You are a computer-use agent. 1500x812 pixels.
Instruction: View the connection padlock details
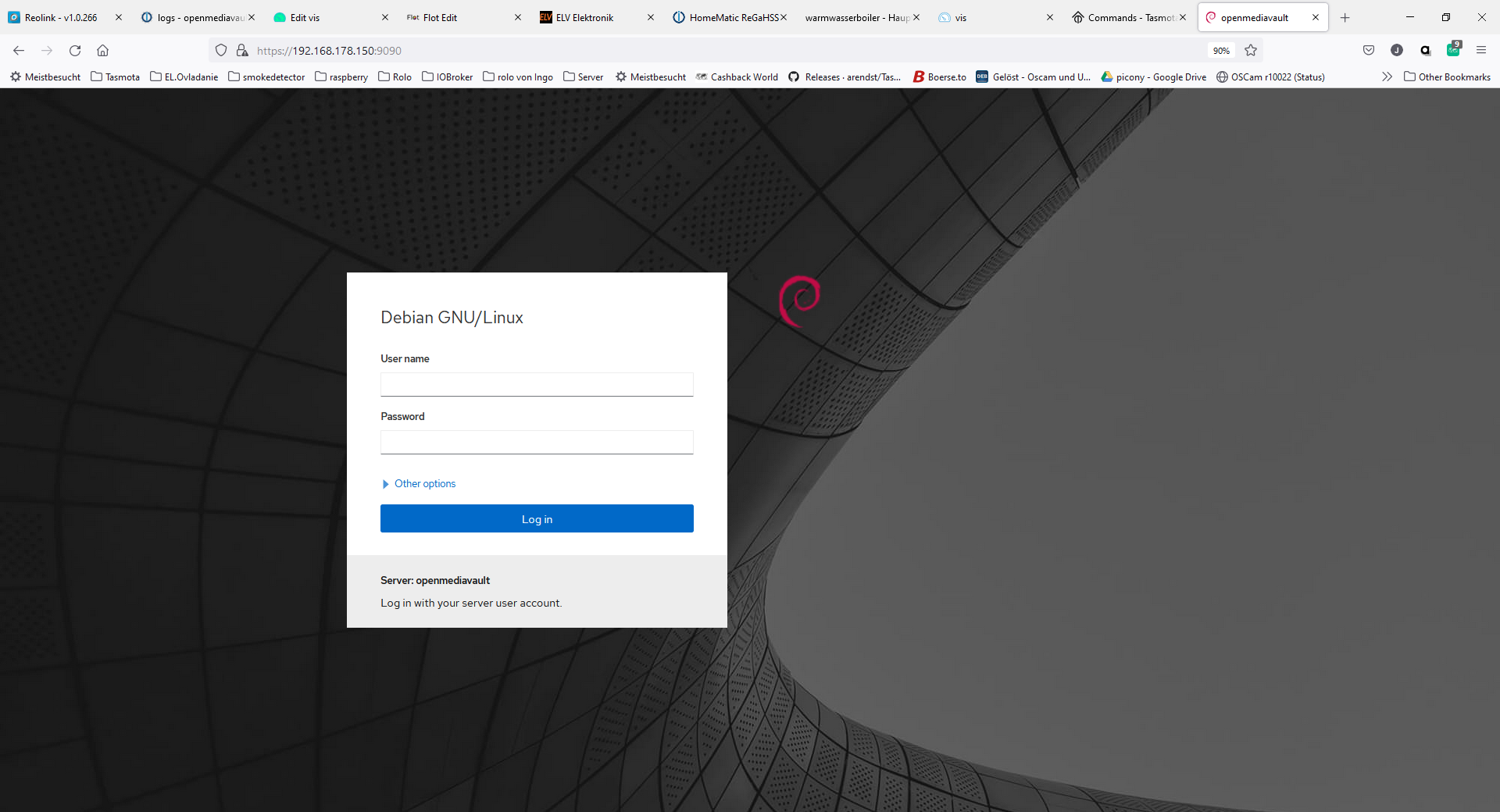[242, 51]
